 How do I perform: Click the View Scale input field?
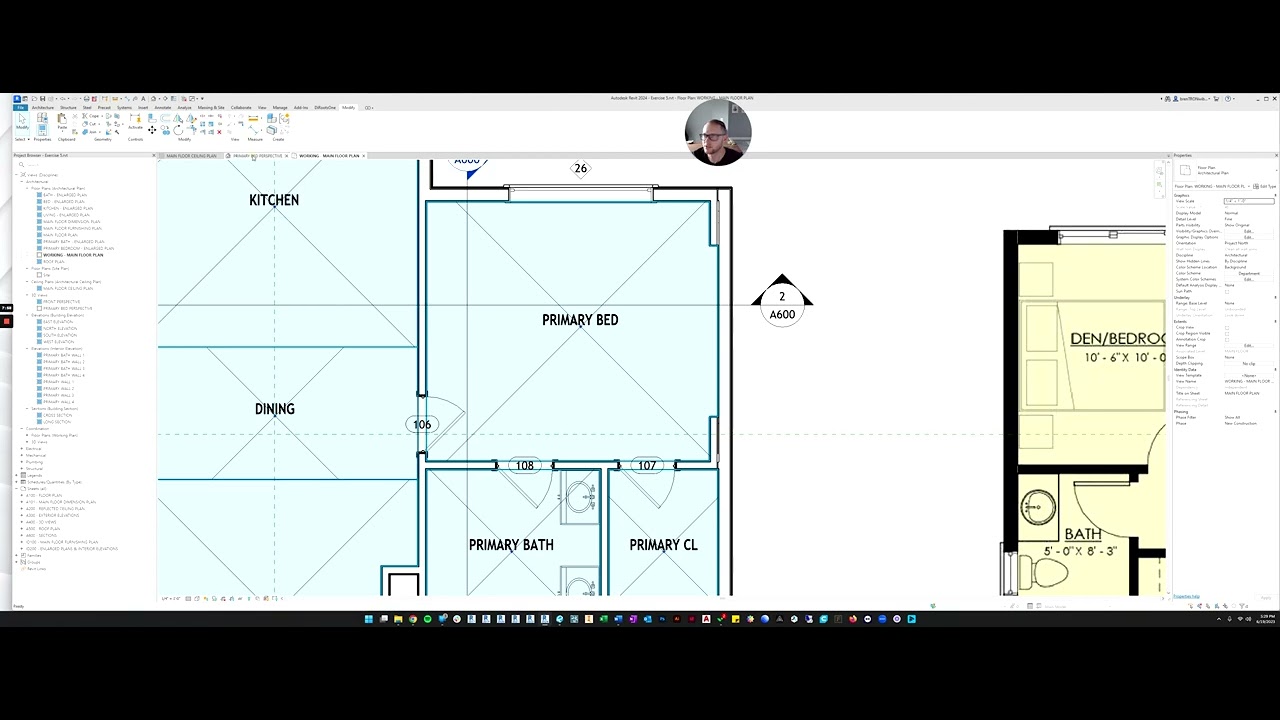1248,201
